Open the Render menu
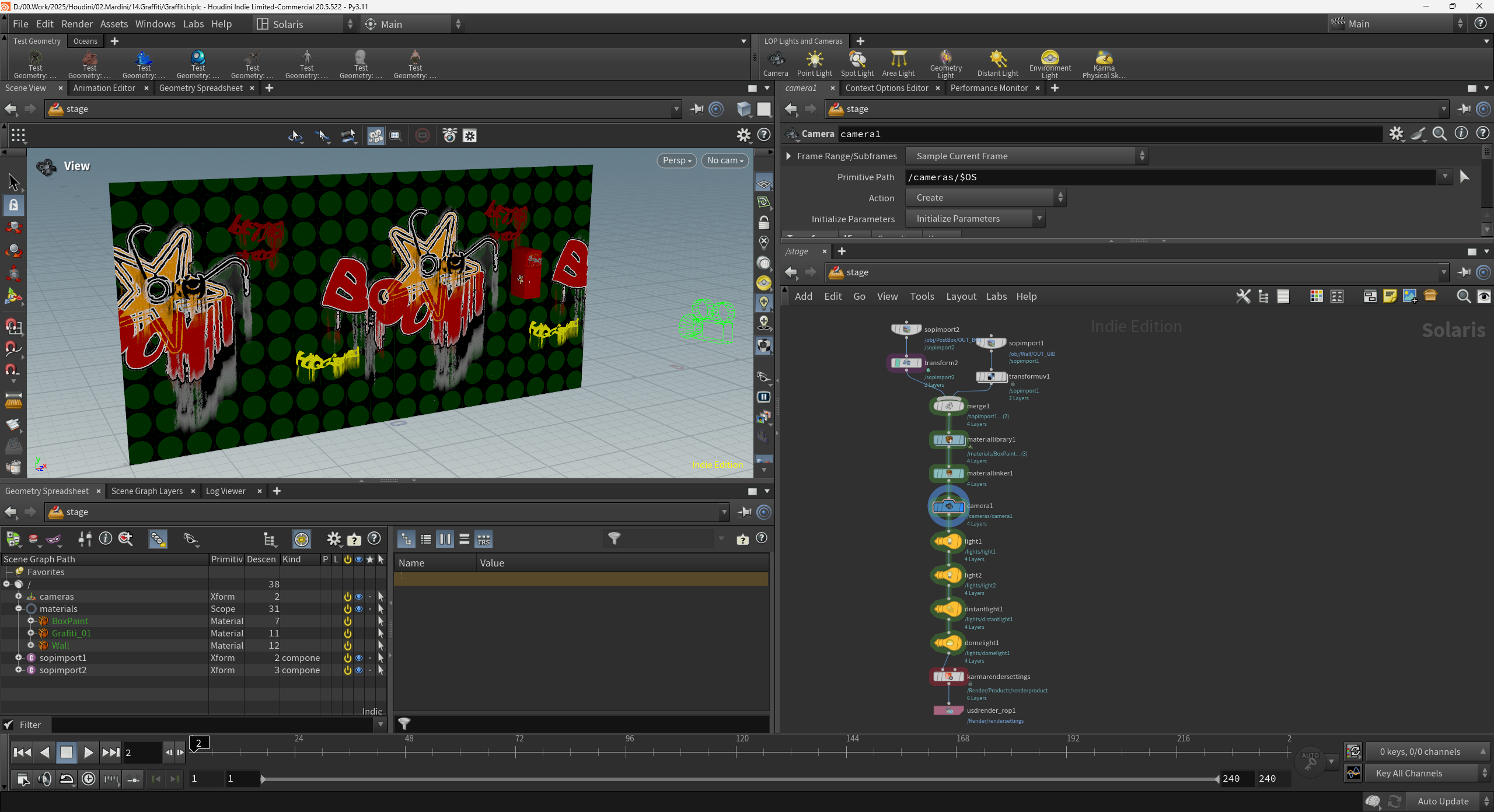Viewport: 1494px width, 812px height. tap(77, 24)
